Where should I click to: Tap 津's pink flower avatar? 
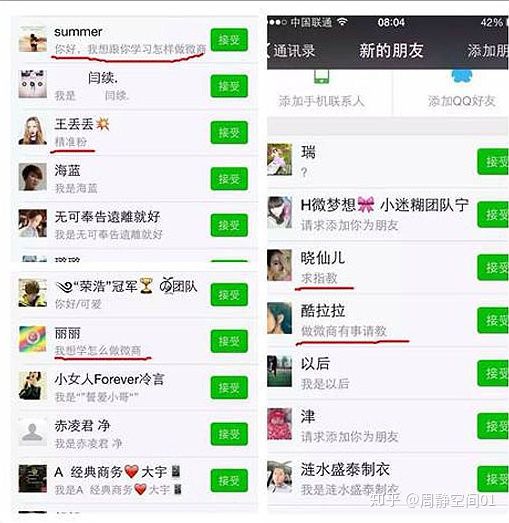[280, 424]
